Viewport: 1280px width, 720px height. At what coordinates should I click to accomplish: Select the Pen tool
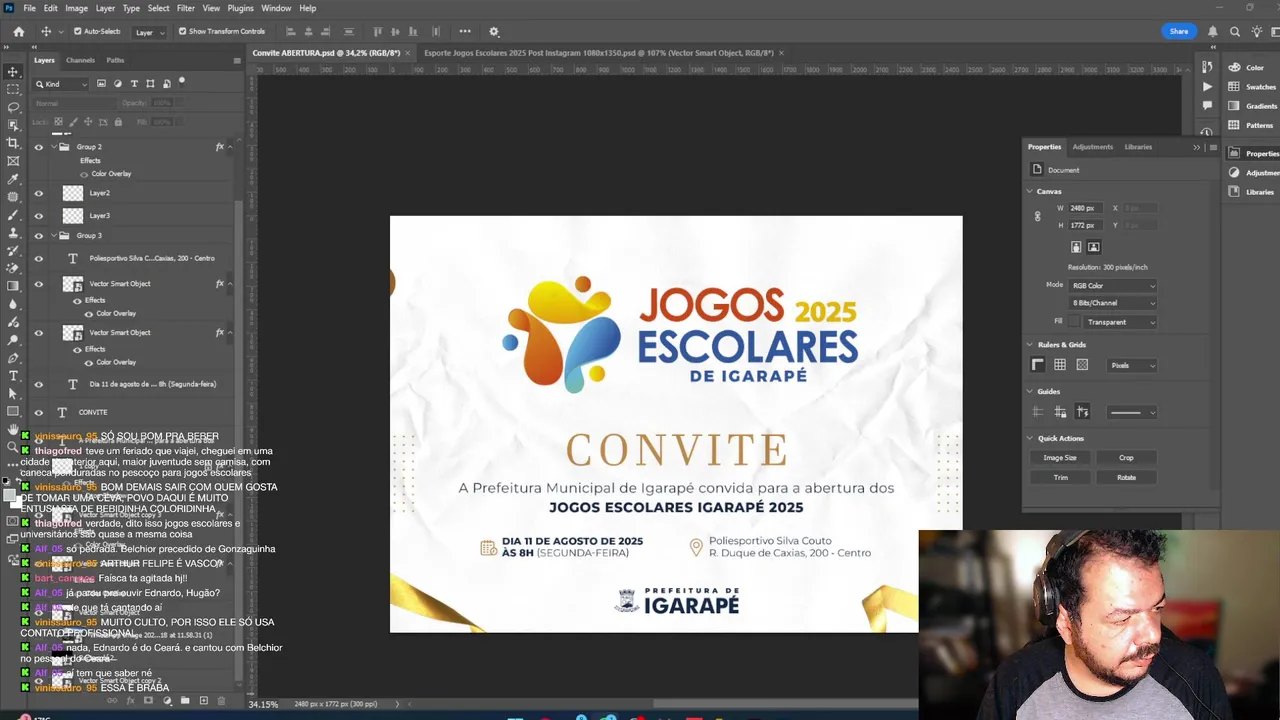point(13,358)
